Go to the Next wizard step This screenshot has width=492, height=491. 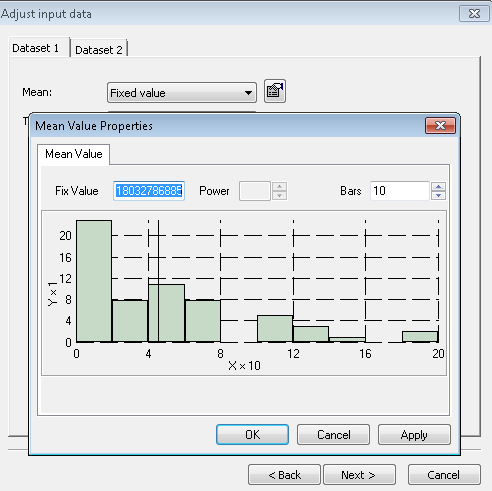point(359,475)
